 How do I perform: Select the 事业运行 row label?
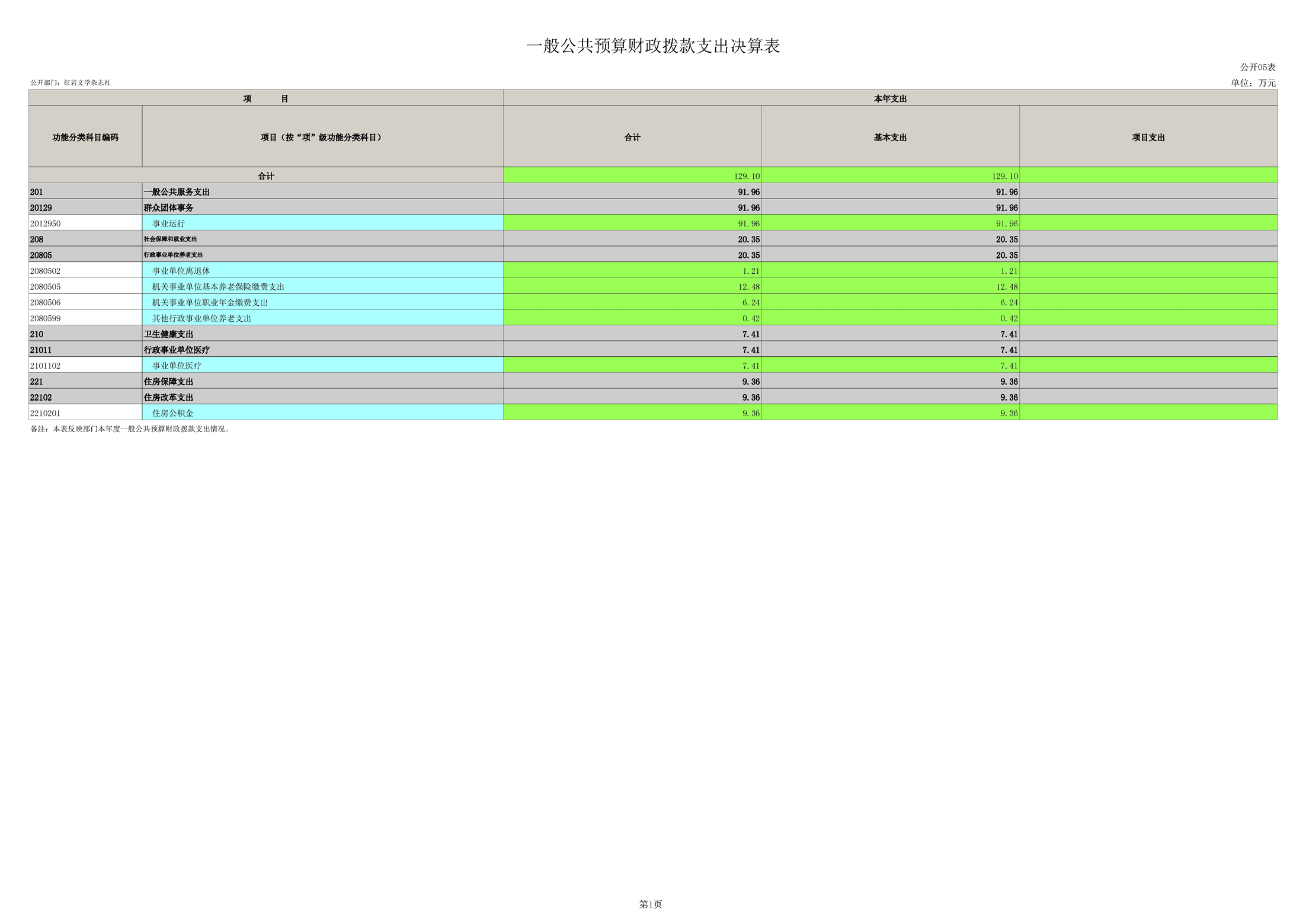pos(168,223)
